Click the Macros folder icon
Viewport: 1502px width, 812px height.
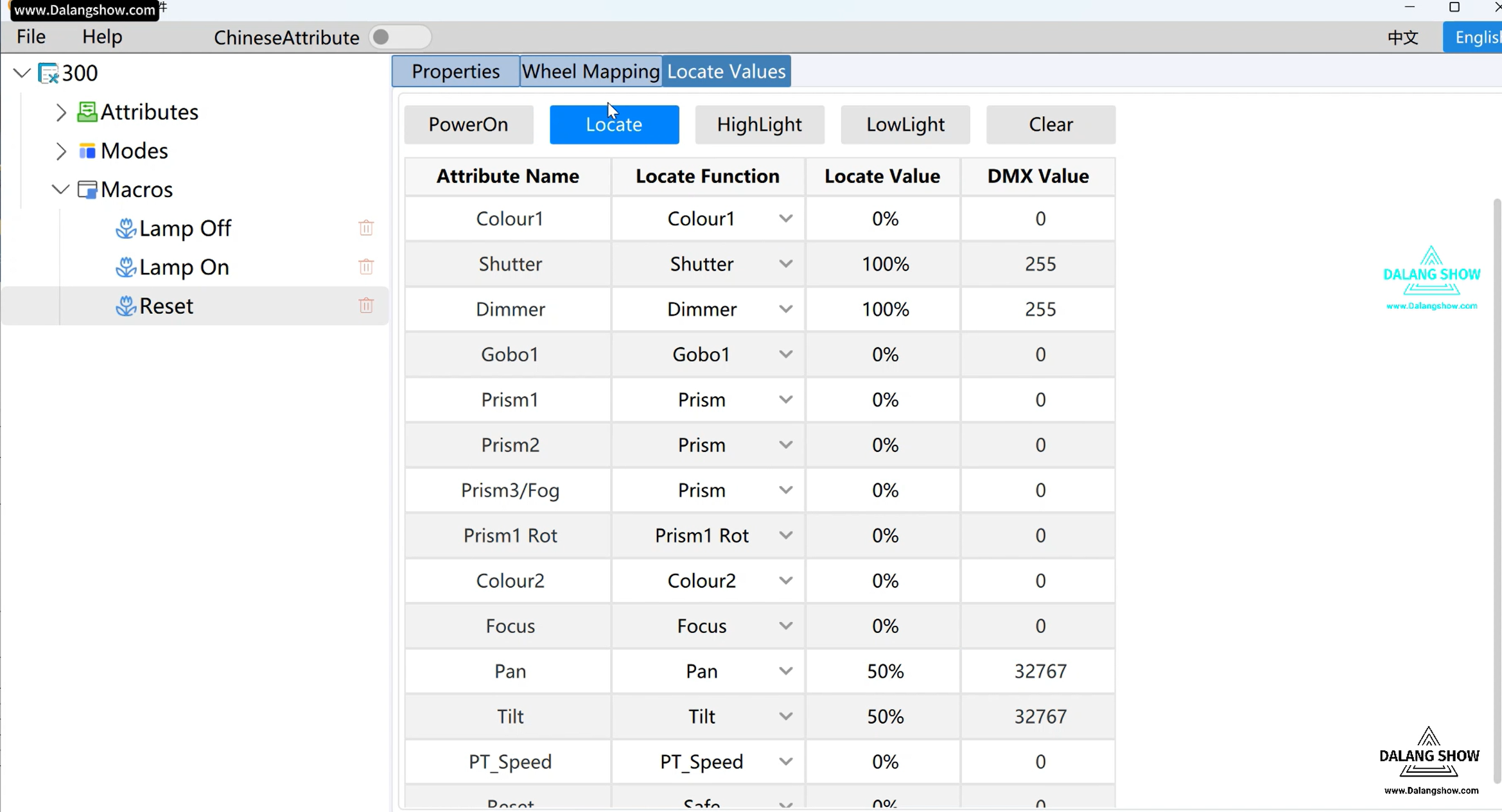(87, 189)
